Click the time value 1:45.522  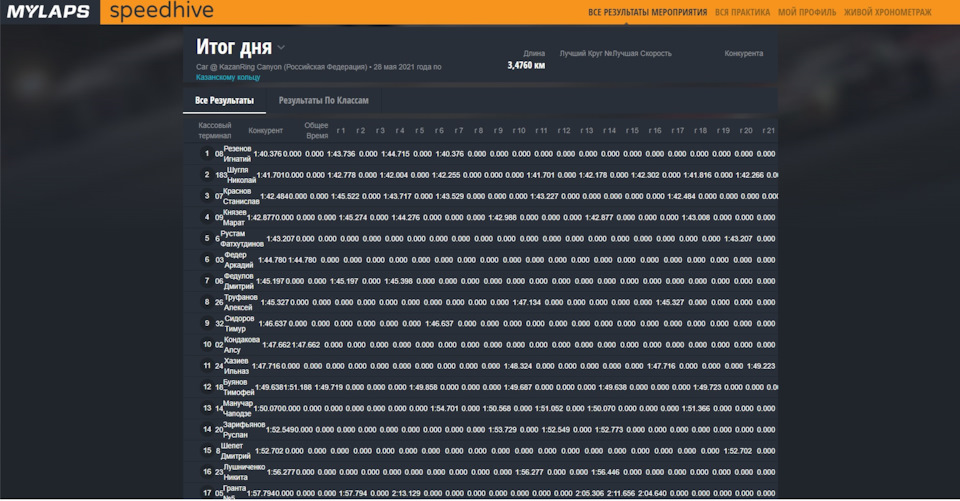click(345, 196)
